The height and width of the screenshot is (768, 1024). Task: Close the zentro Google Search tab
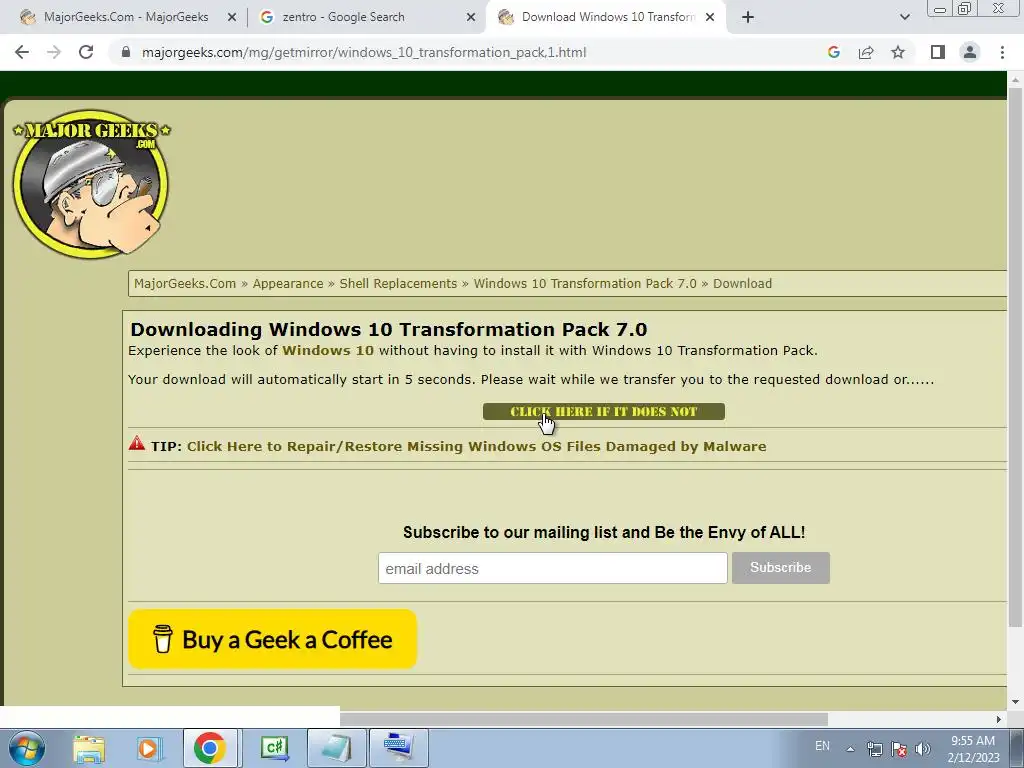[x=471, y=17]
